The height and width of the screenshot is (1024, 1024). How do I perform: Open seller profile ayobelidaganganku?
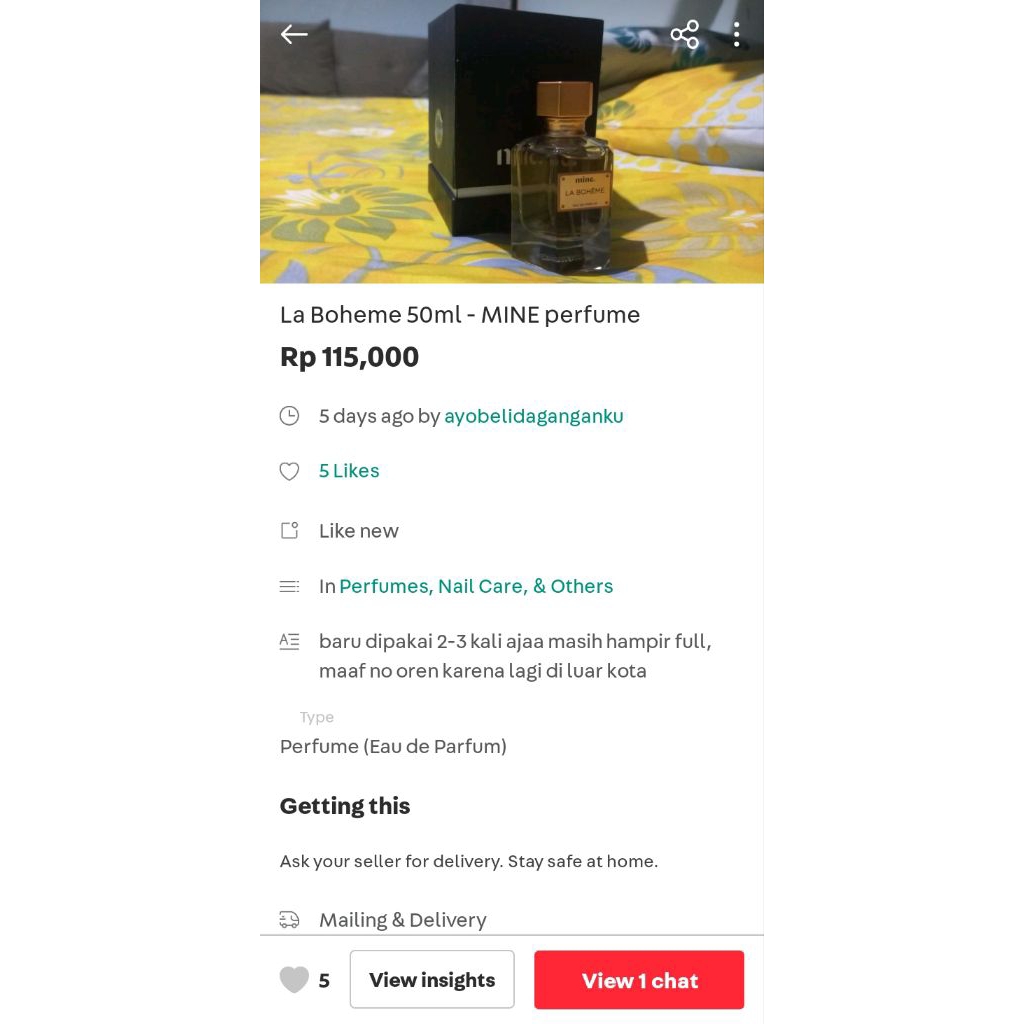coord(533,416)
